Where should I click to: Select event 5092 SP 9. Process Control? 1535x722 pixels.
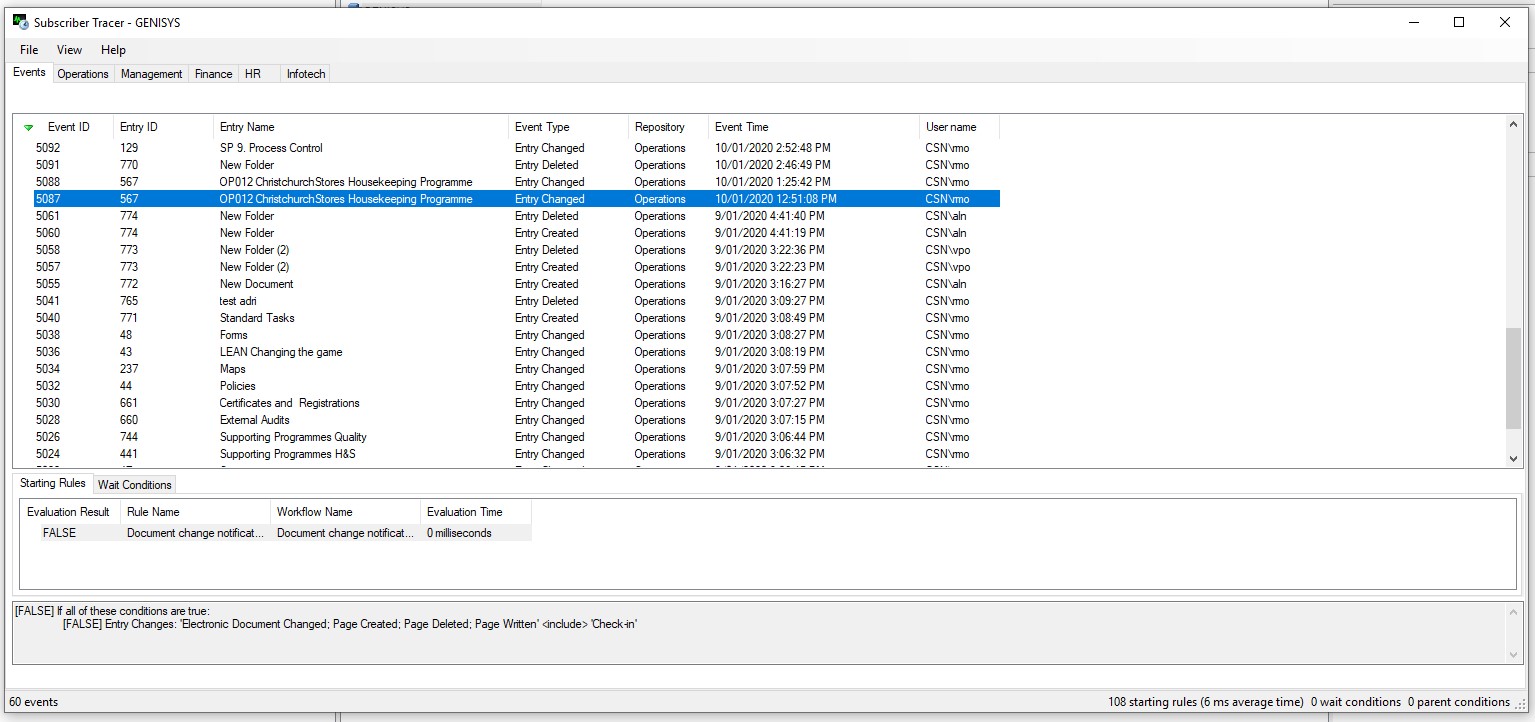[x=271, y=148]
